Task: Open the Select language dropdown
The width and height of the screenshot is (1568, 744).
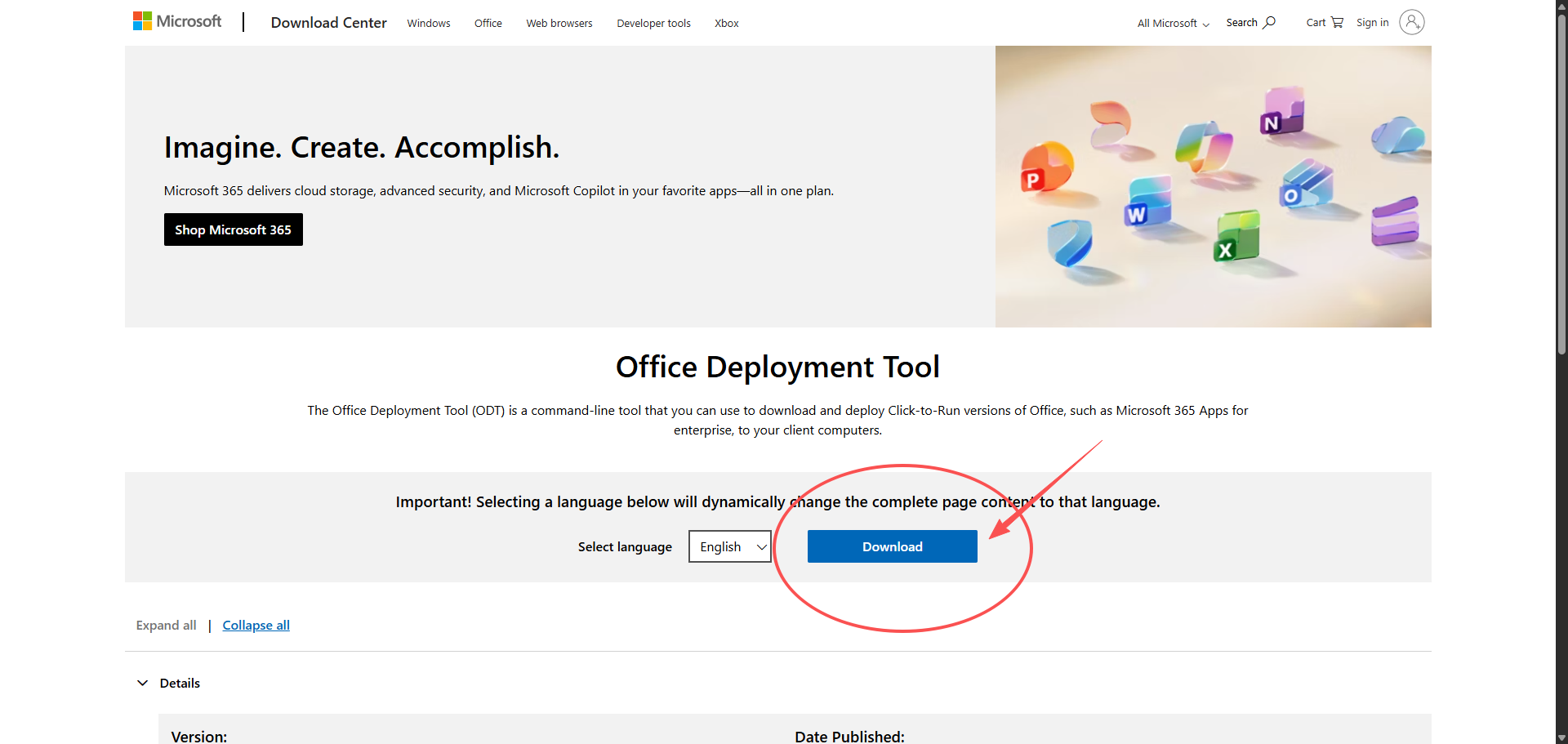Action: pyautogui.click(x=730, y=546)
